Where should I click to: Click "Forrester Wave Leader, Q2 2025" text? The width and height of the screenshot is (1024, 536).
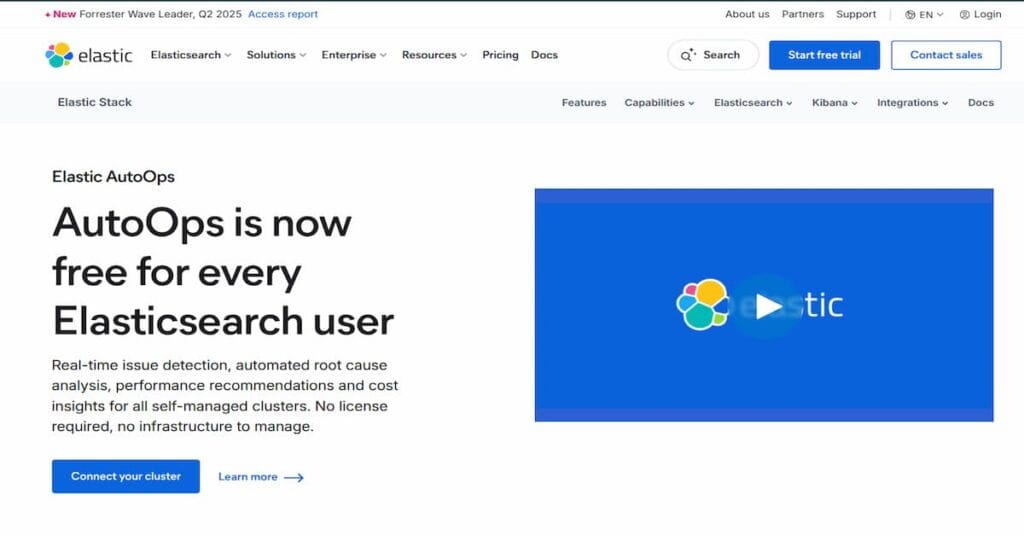[x=160, y=14]
